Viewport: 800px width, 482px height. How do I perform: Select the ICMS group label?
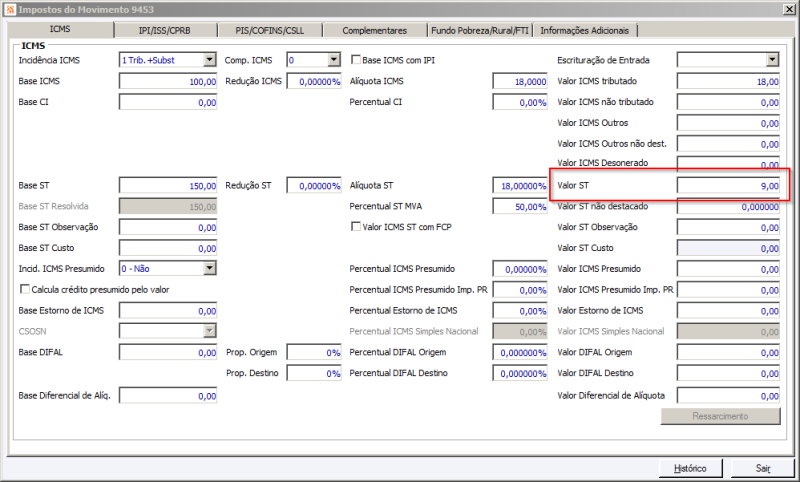[x=33, y=46]
